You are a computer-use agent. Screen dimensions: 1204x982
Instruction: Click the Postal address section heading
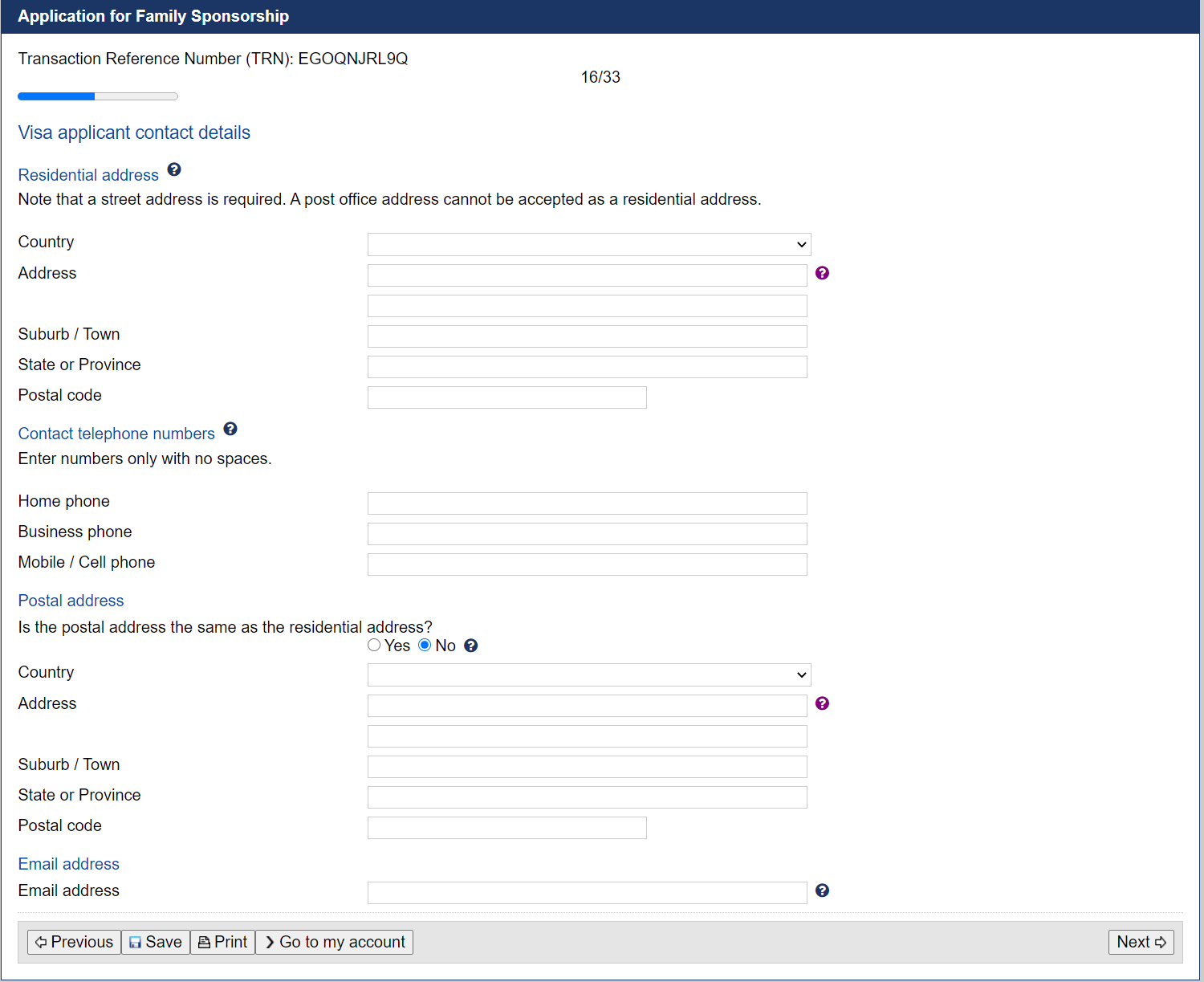click(x=71, y=601)
